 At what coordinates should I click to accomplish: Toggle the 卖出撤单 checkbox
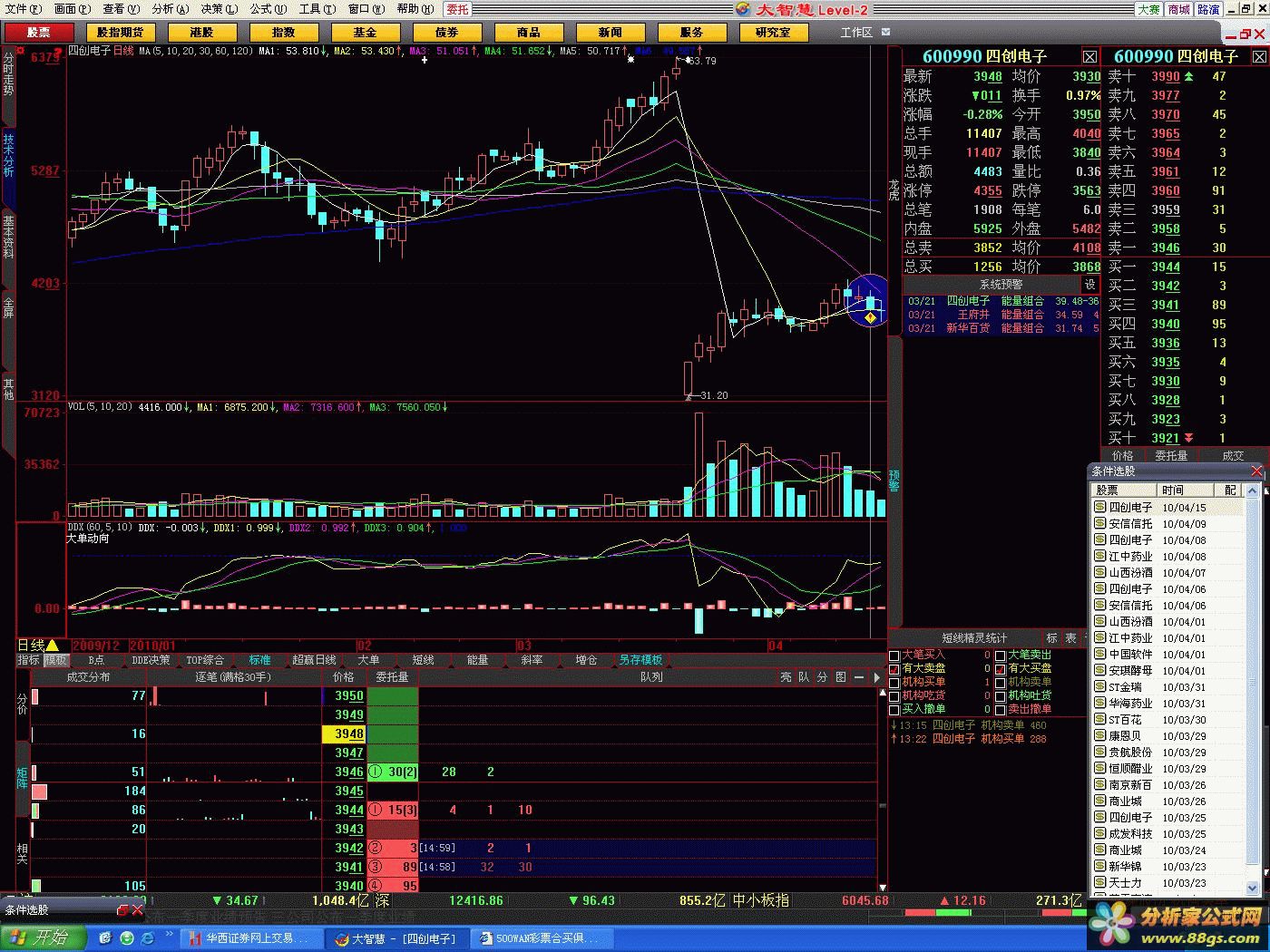pyautogui.click(x=1001, y=710)
